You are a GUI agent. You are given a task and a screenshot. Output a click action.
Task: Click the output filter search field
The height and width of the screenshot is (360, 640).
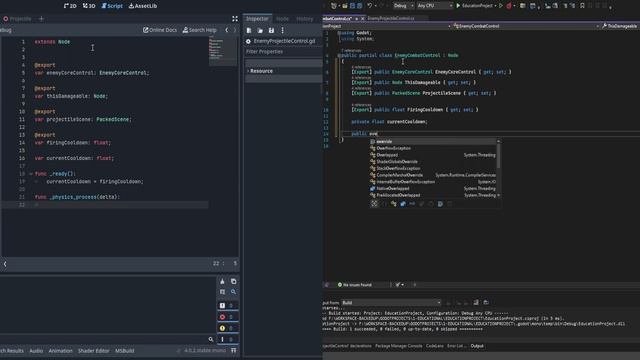click(x=107, y=339)
